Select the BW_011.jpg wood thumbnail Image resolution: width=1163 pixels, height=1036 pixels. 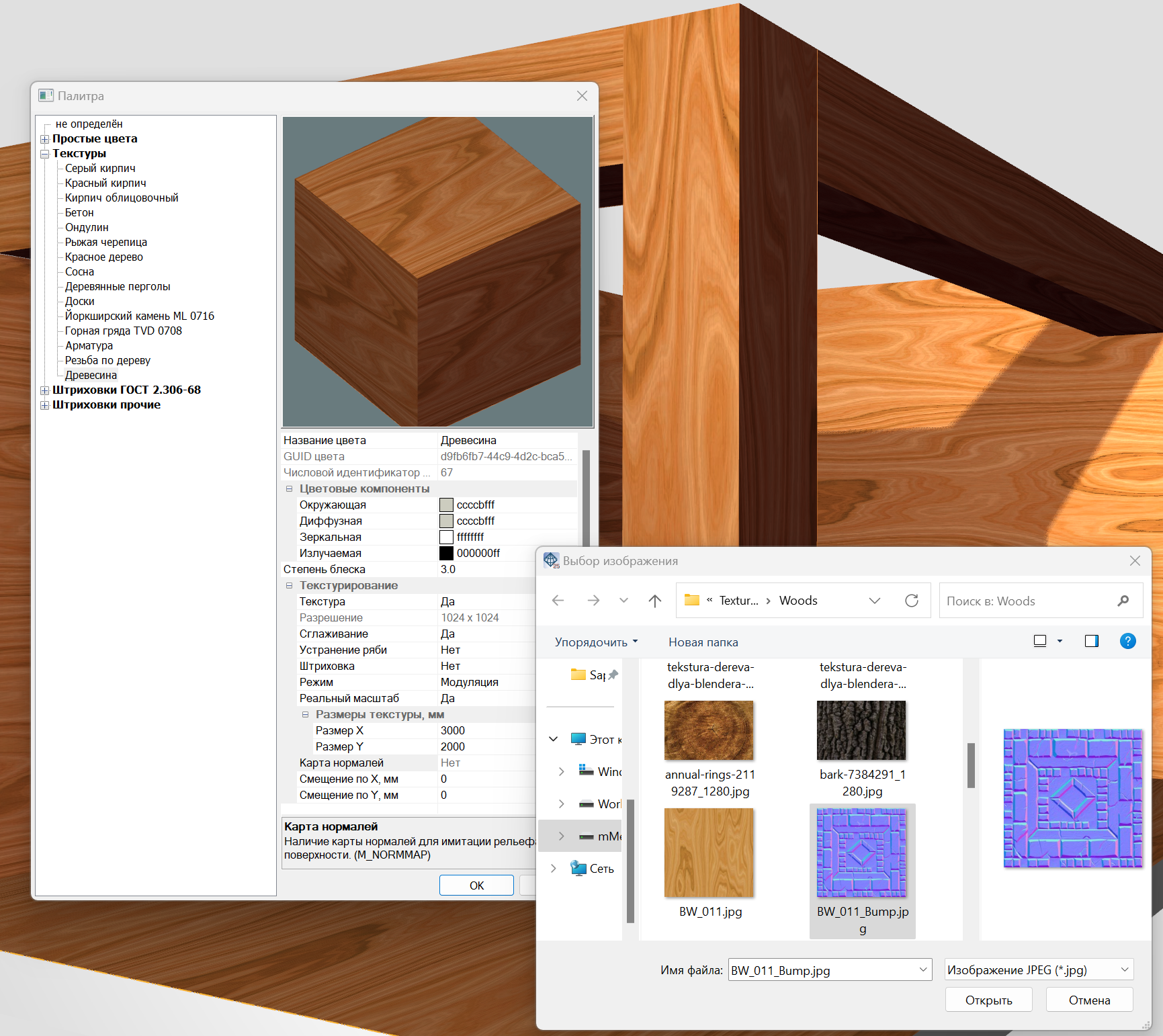tap(709, 853)
